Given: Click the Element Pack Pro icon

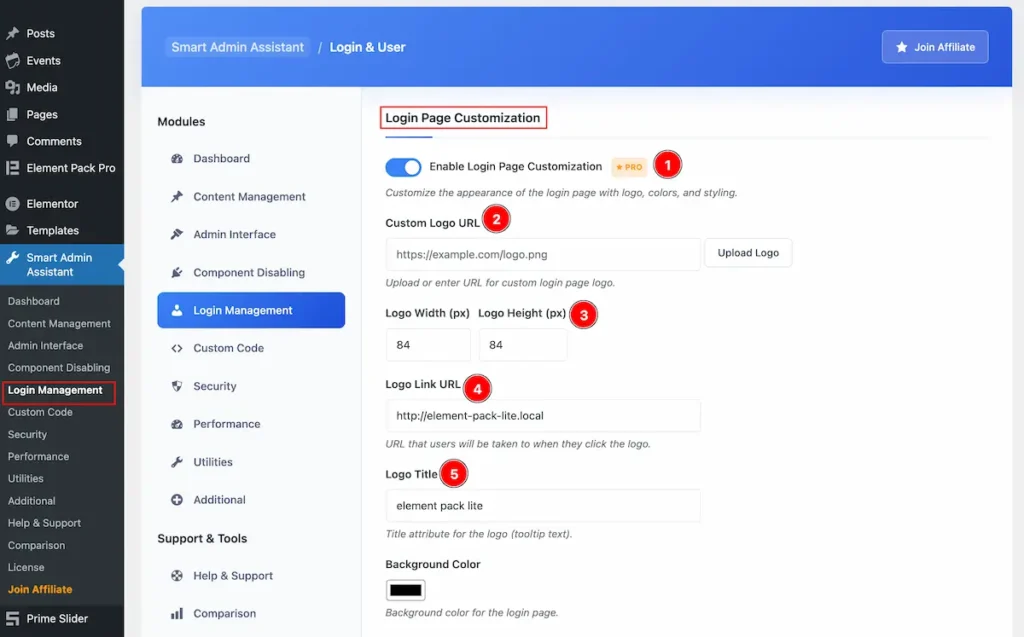Looking at the screenshot, I should point(12,168).
